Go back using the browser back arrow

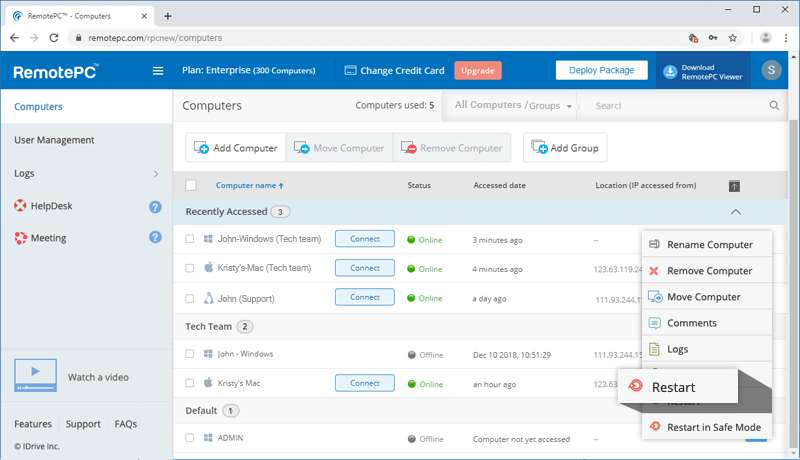pyautogui.click(x=14, y=38)
